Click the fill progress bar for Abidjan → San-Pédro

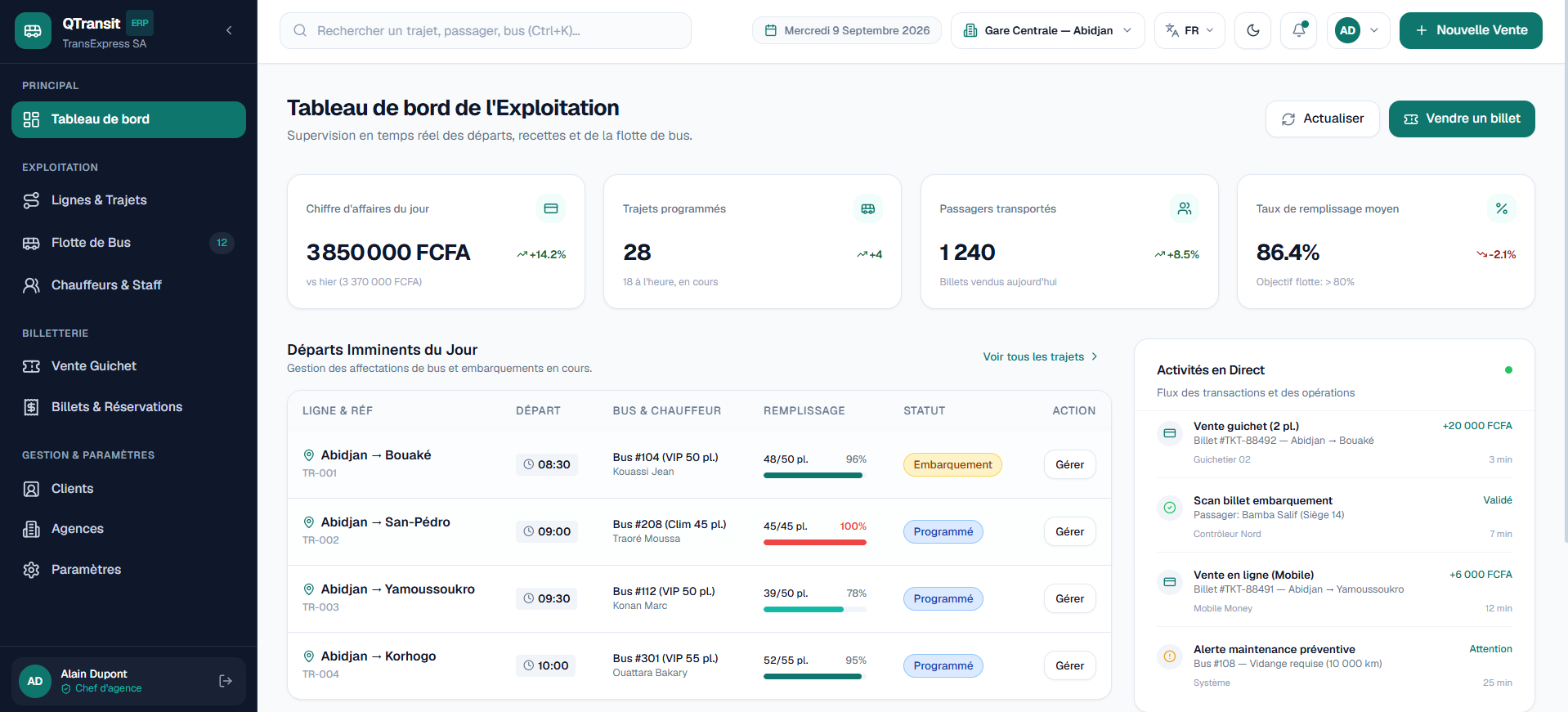814,542
